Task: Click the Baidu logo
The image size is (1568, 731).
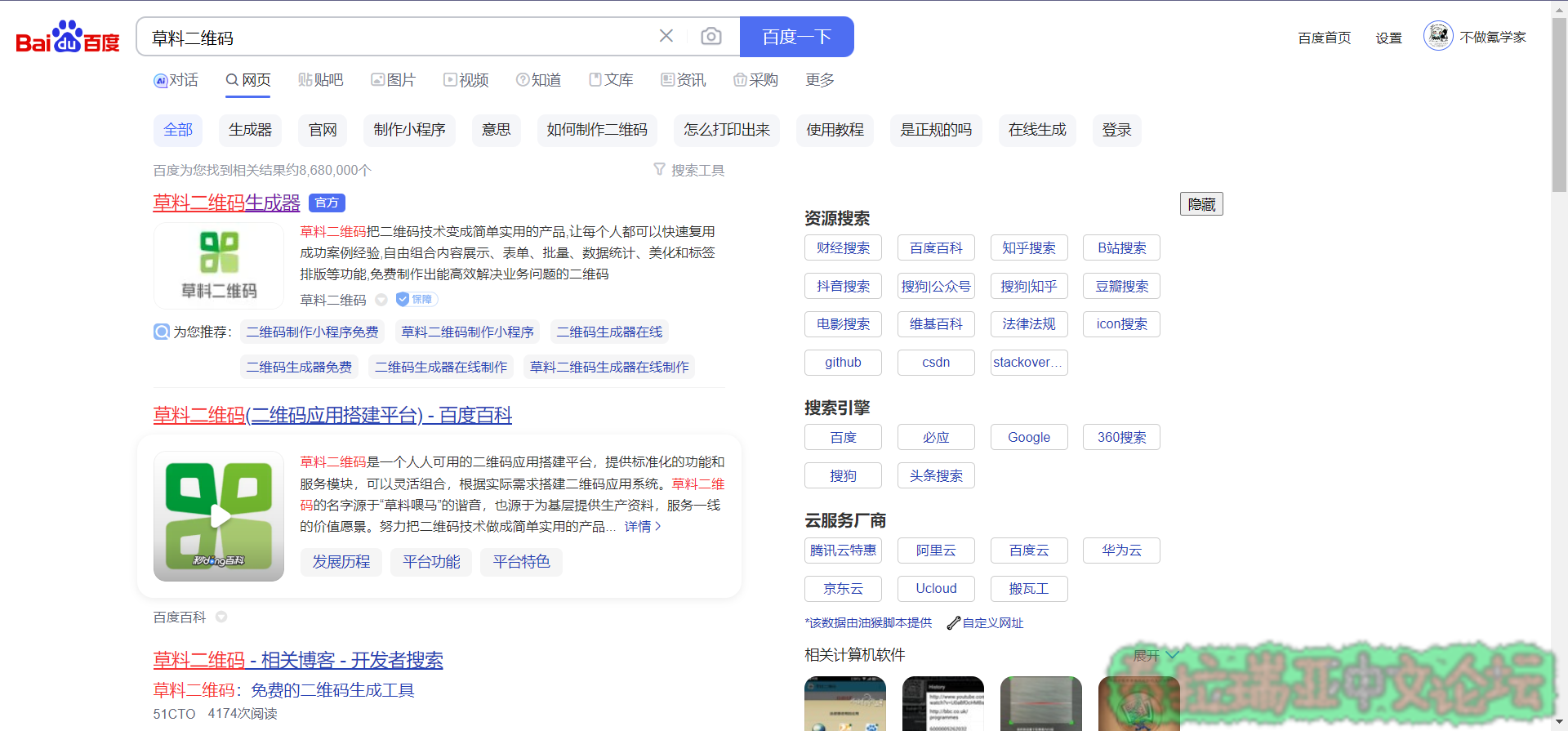Action: (x=68, y=38)
